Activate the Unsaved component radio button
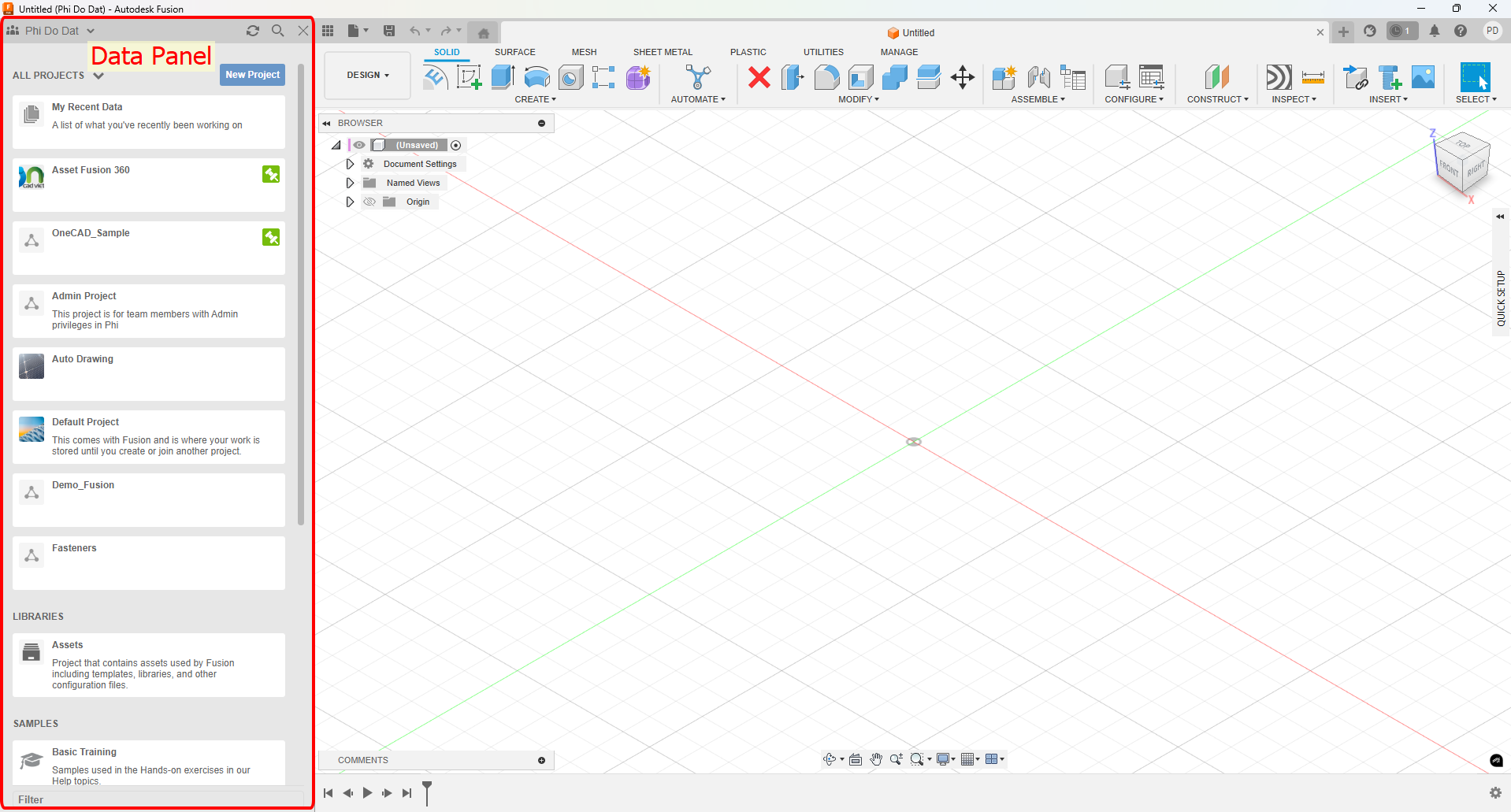This screenshot has height=812, width=1511. 455,145
